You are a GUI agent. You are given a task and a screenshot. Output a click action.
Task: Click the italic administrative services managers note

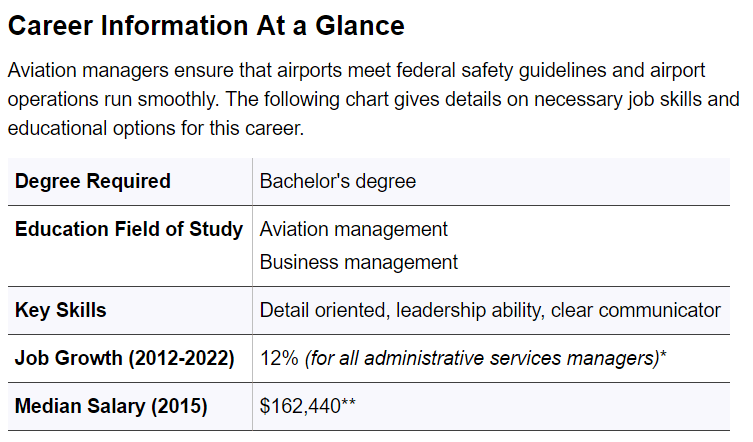[x=480, y=358]
